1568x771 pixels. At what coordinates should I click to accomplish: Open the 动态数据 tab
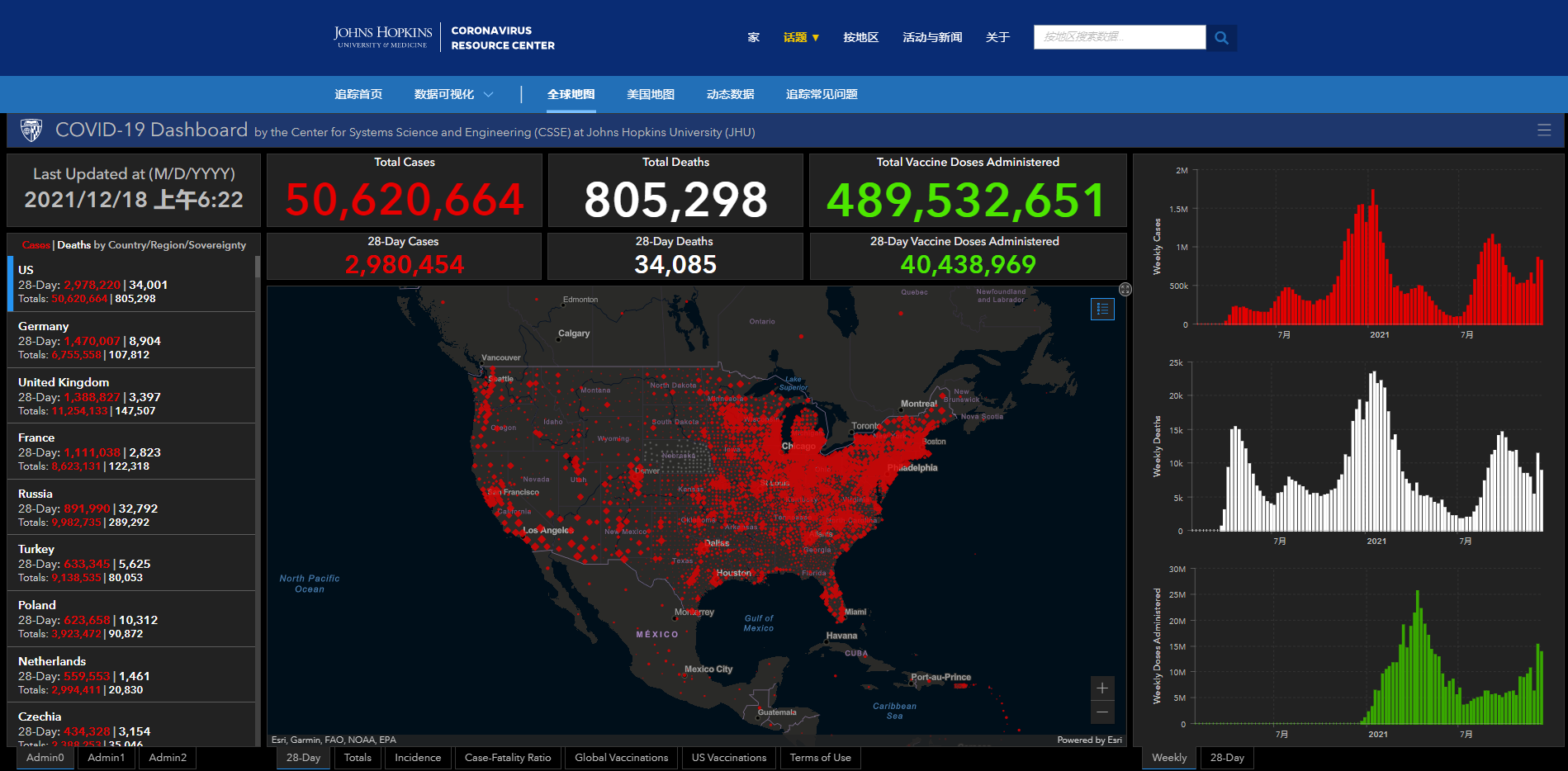pos(730,94)
